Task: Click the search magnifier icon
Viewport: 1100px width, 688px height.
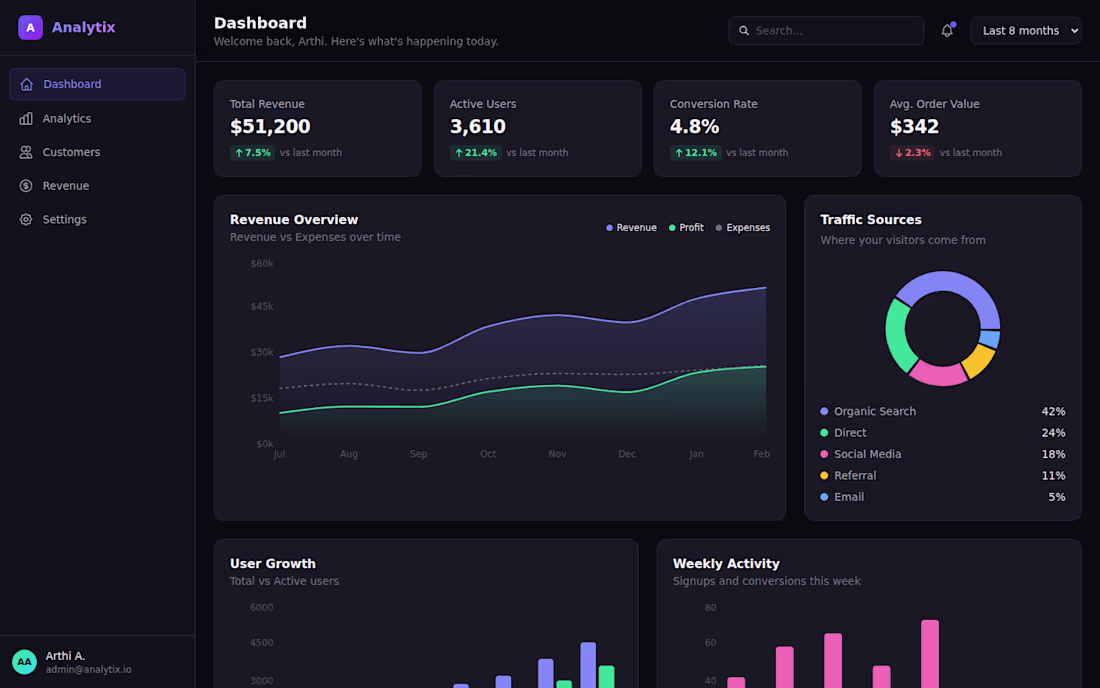Action: click(x=744, y=31)
